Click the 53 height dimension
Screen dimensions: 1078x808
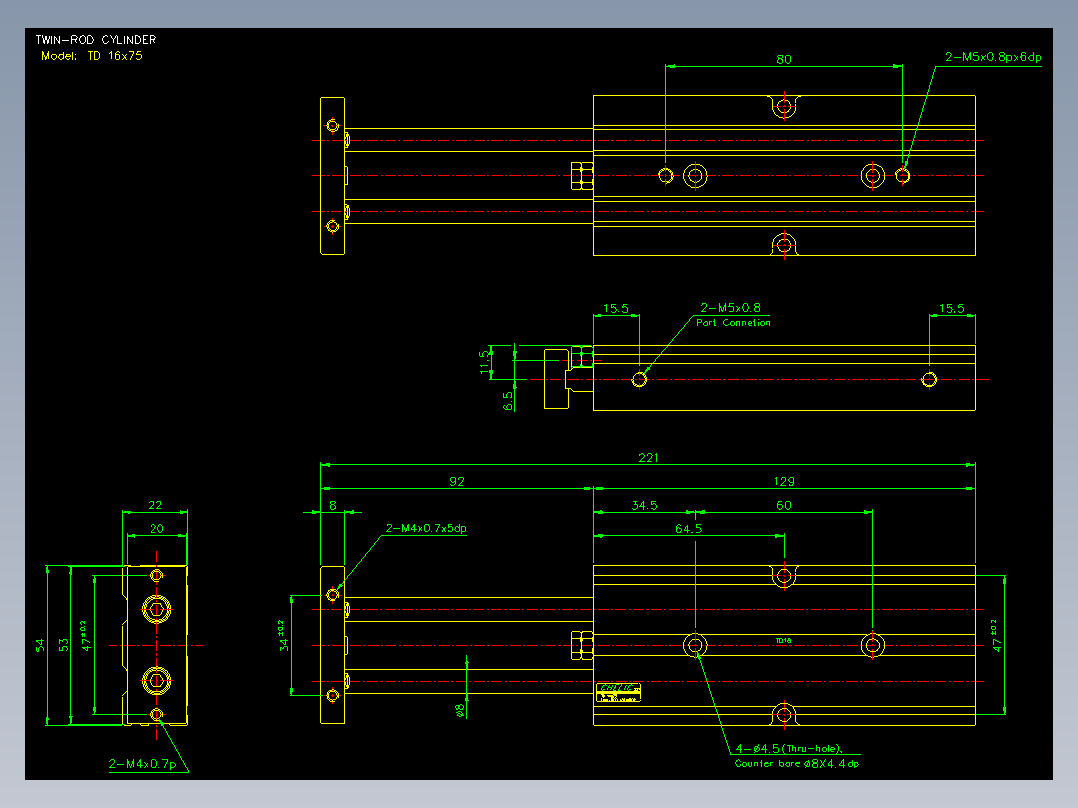[x=63, y=645]
